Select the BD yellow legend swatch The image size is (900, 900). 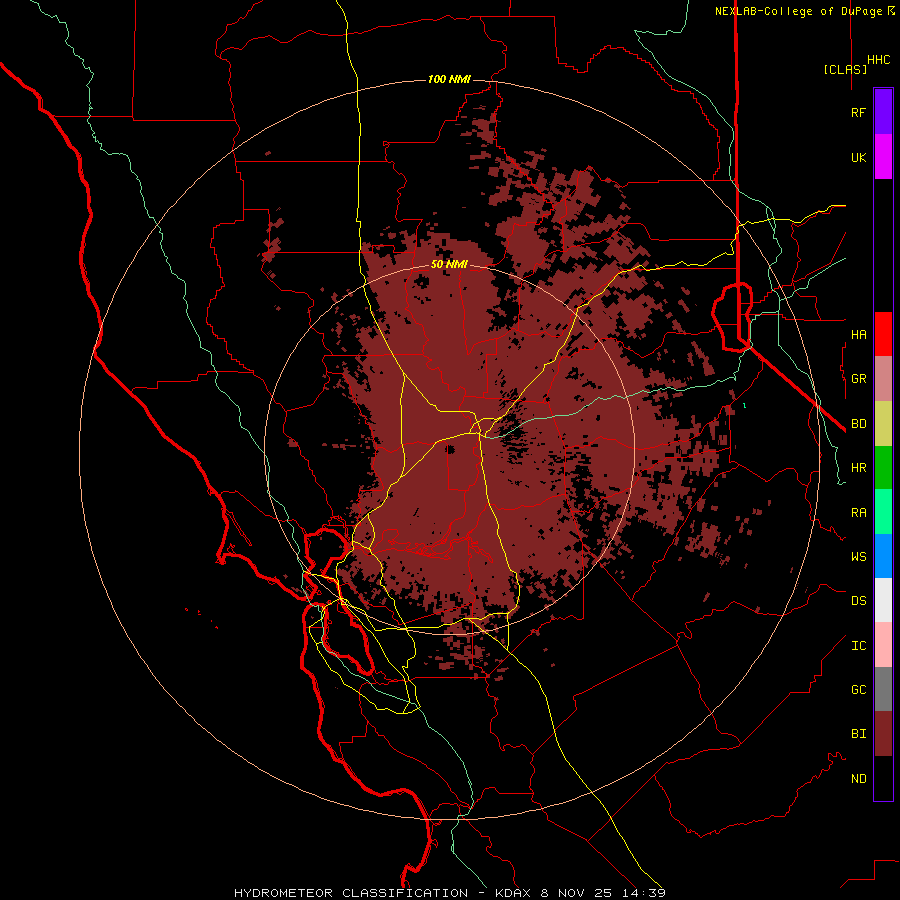click(883, 424)
